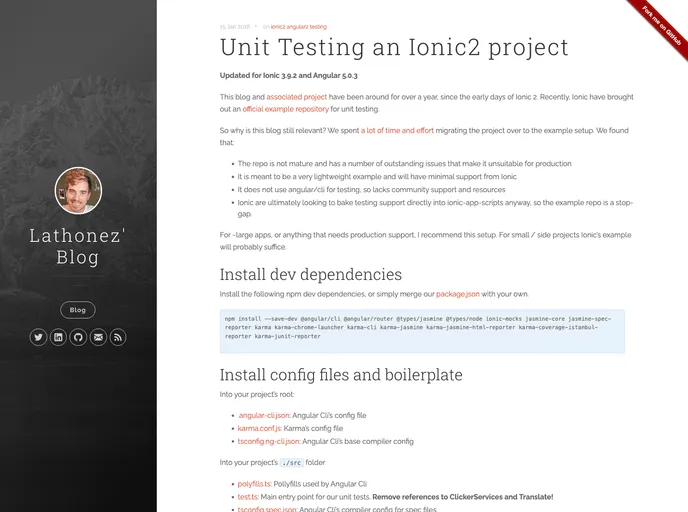Screen dimensions: 688x512
Task: Open the GitHub profile icon
Action: [78, 337]
